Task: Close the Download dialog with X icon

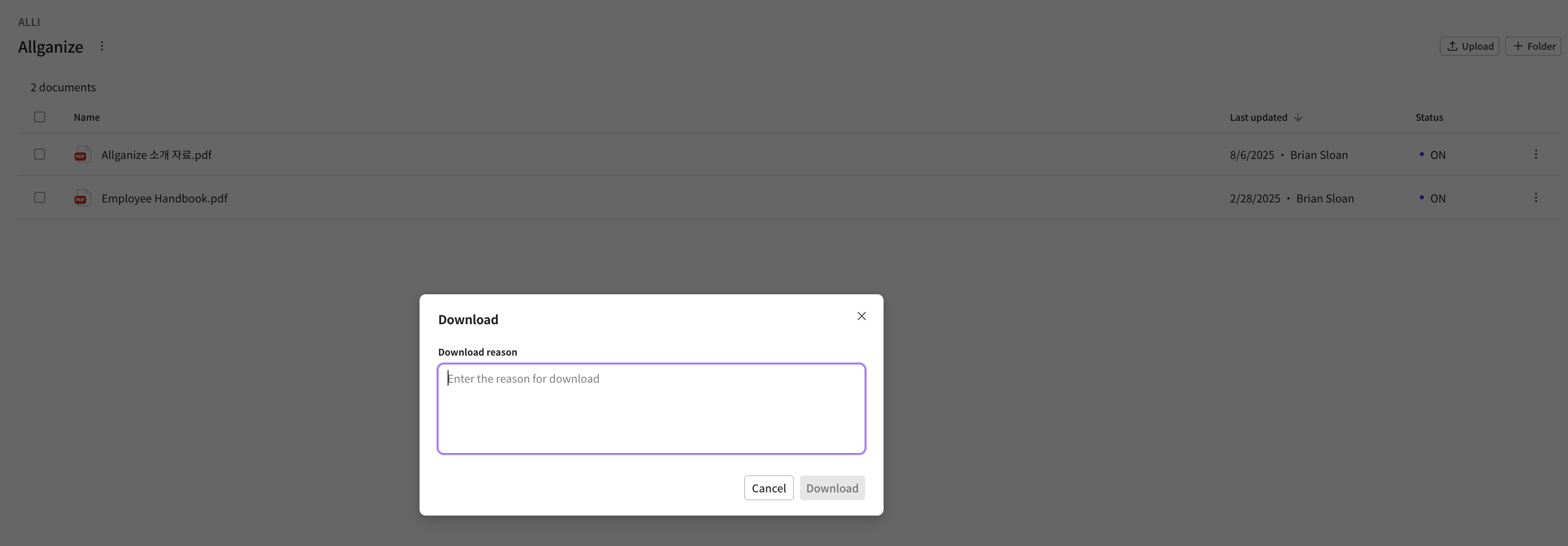Action: [x=861, y=316]
